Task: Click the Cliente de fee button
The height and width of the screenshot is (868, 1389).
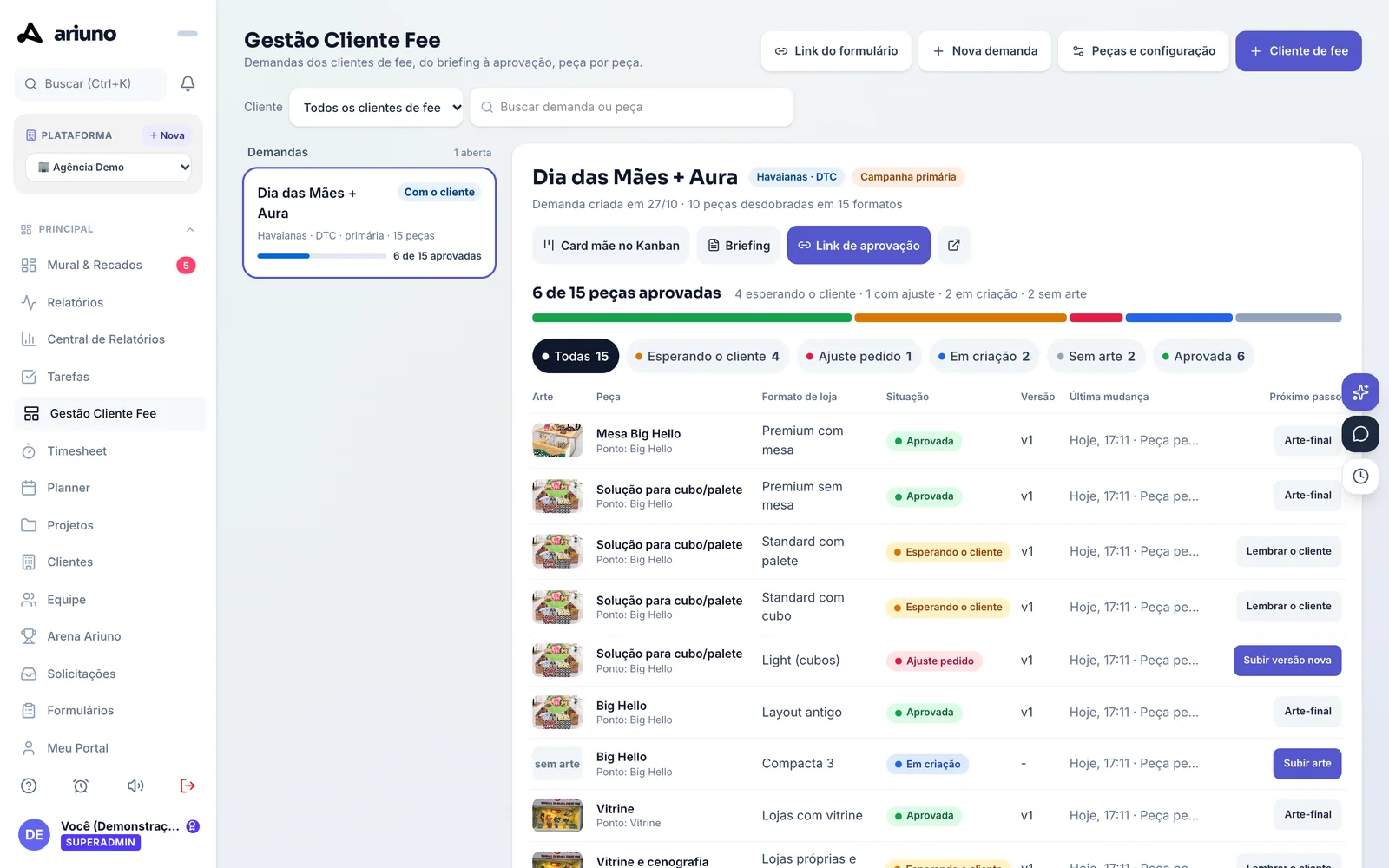Action: click(1299, 51)
